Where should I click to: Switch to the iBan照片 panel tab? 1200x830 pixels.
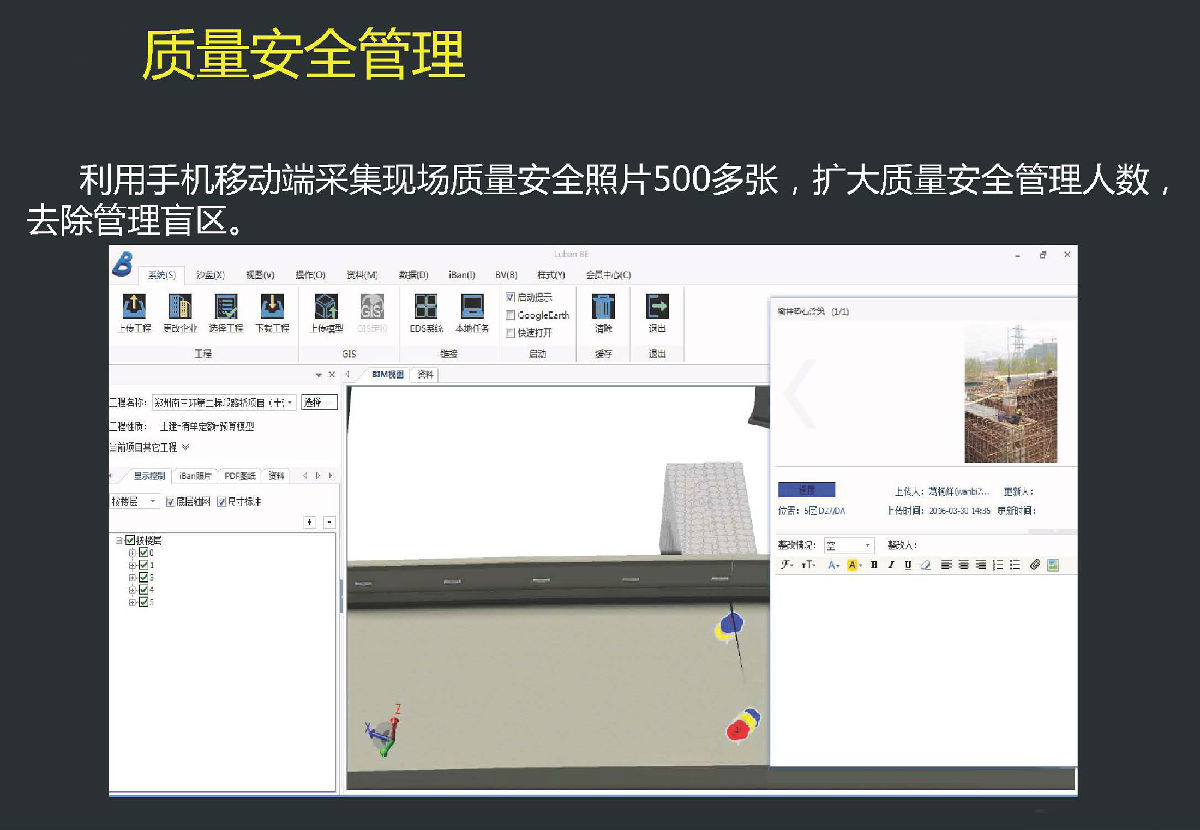pyautogui.click(x=196, y=476)
